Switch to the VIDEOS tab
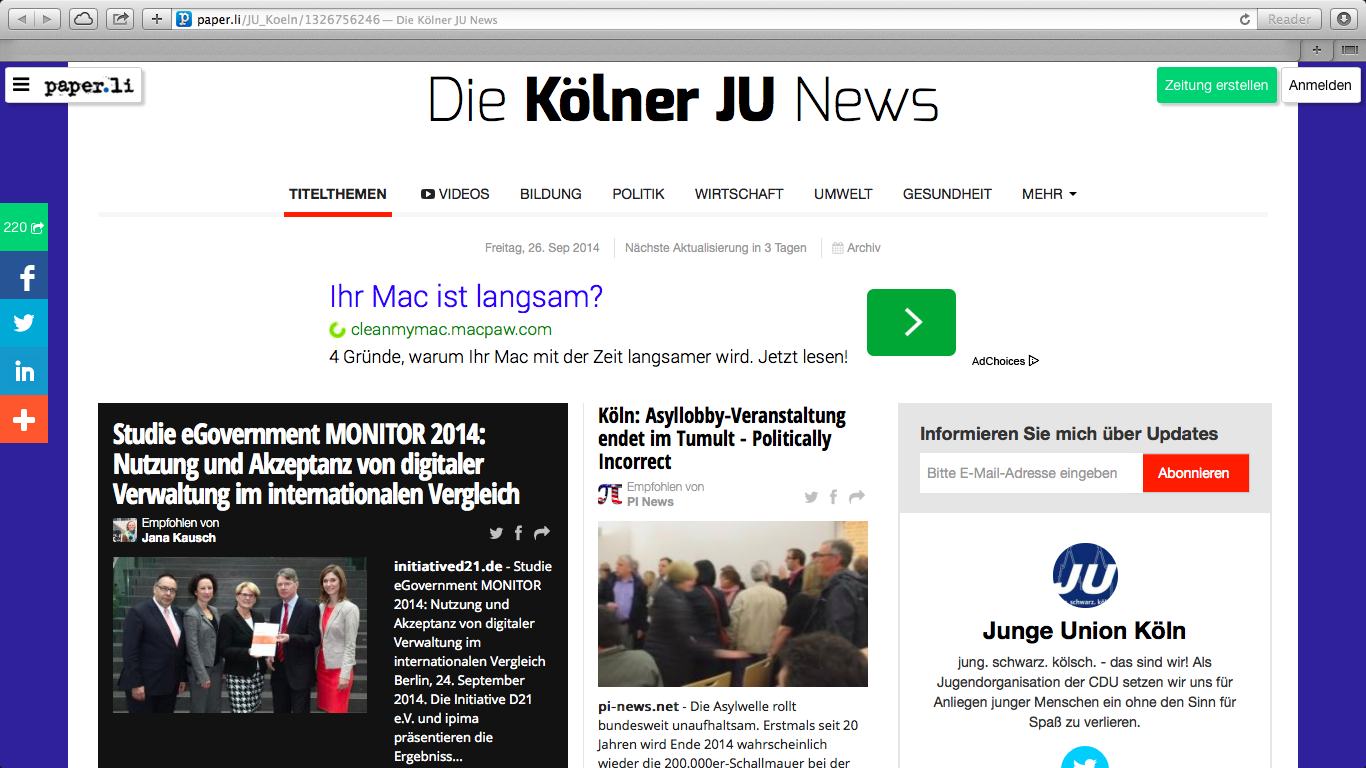 [455, 194]
